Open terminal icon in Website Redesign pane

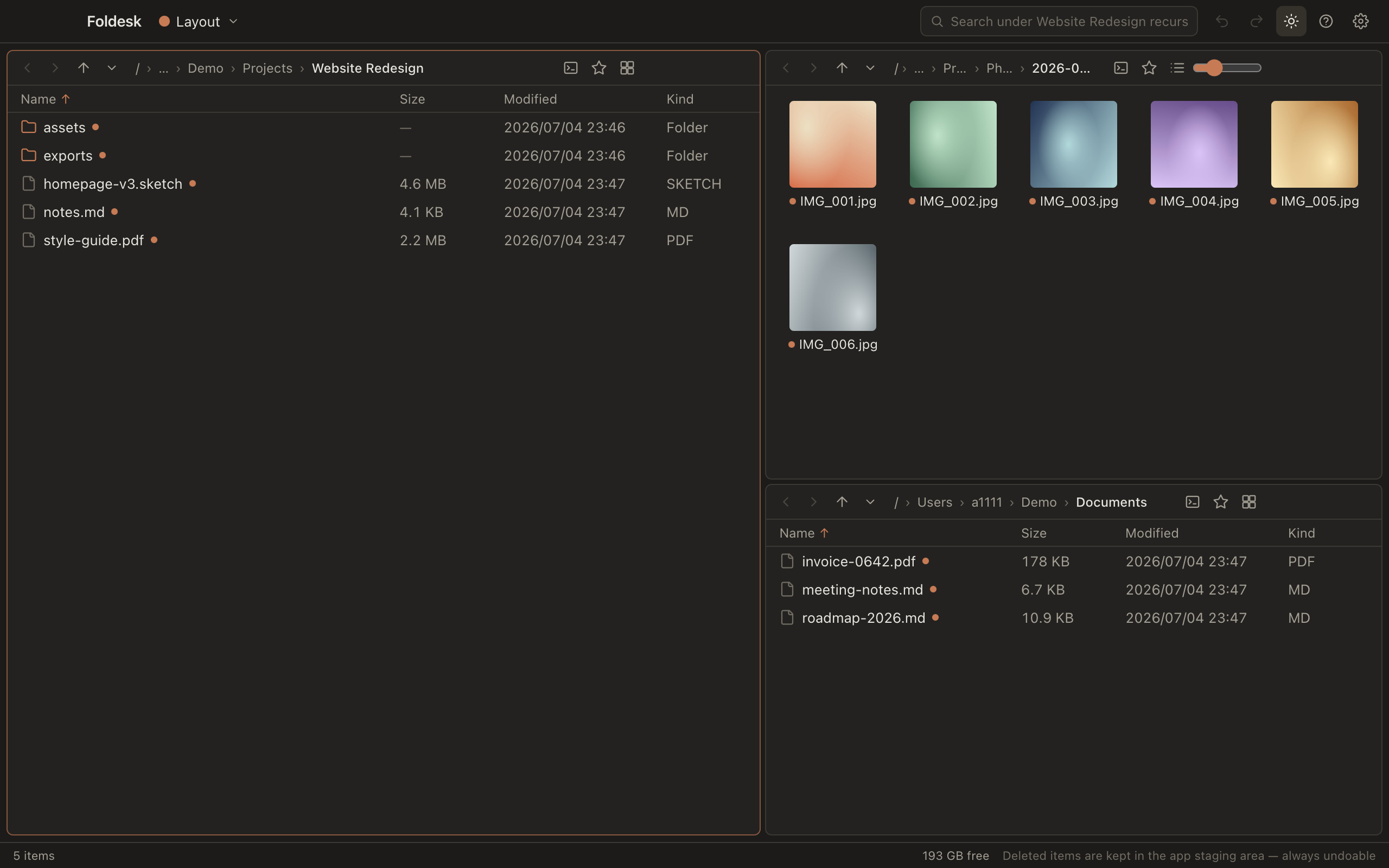point(571,68)
